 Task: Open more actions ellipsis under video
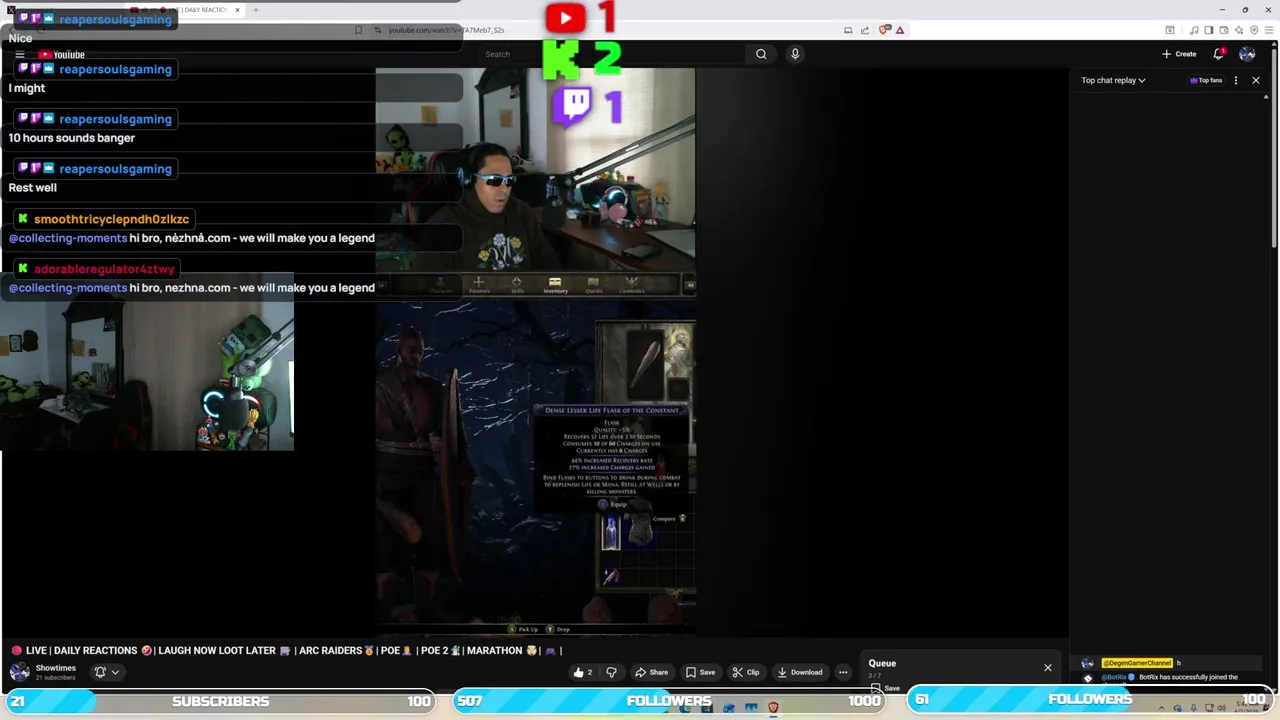(x=843, y=672)
